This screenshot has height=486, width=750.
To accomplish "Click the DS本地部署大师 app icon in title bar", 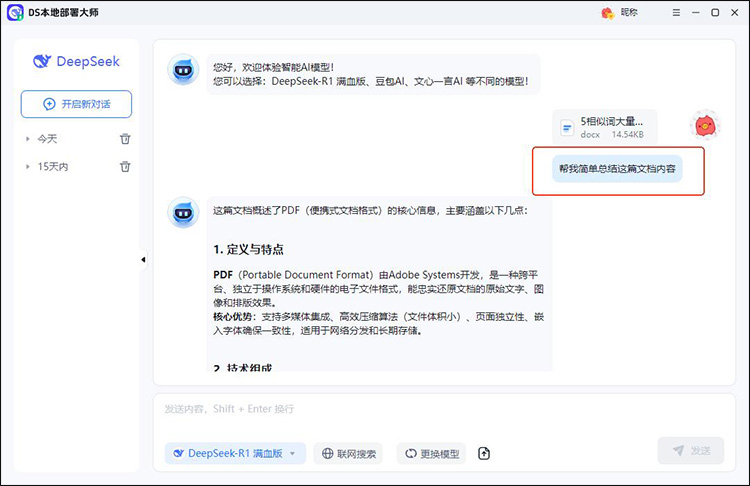I will (14, 12).
